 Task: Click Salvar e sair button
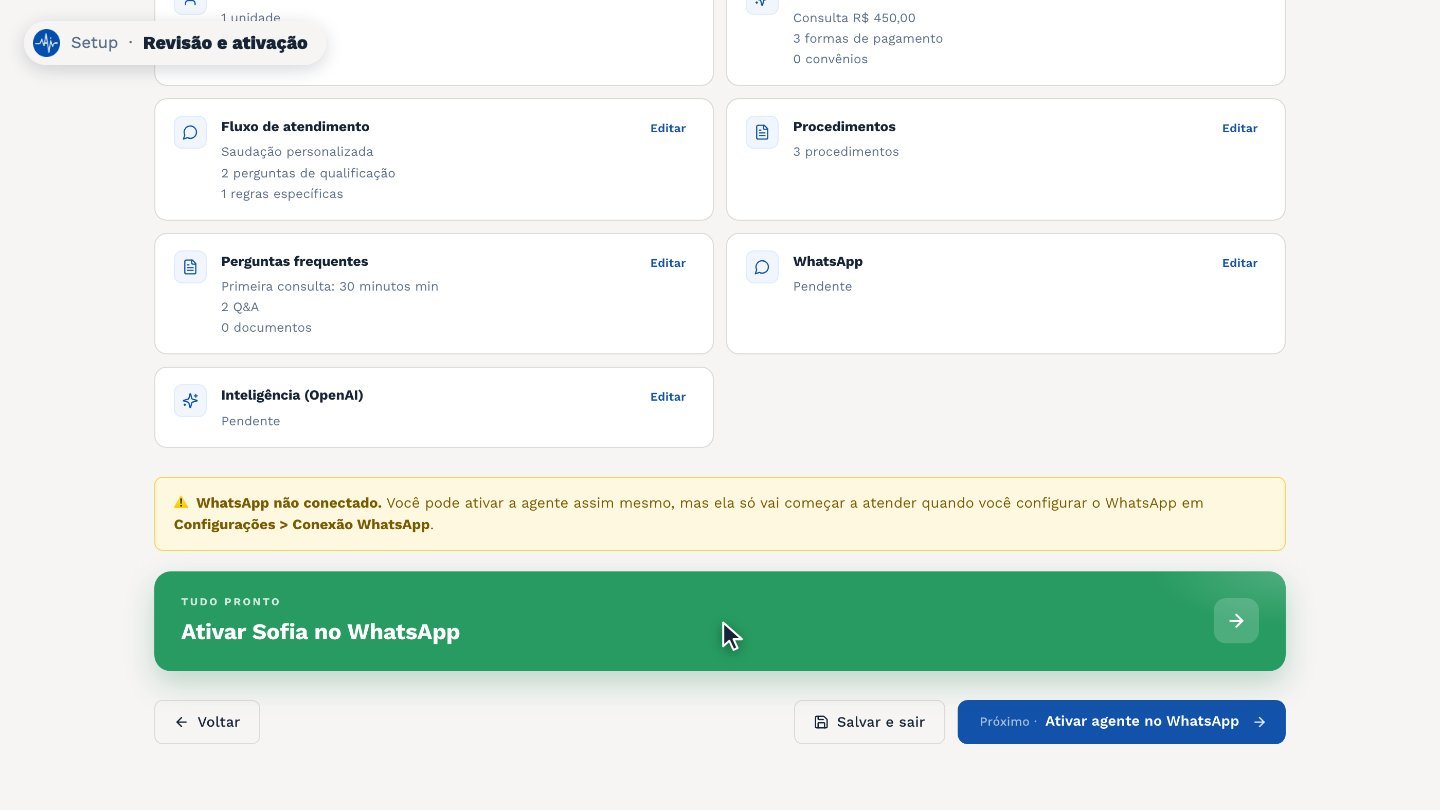869,722
